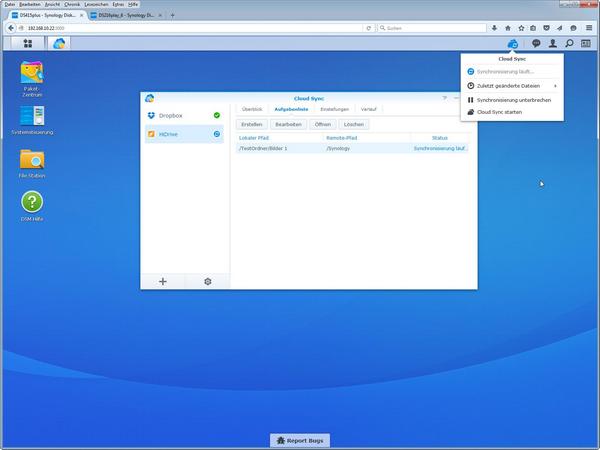The image size is (600, 450).
Task: Open the DSM main menu grid icon
Action: pos(28,43)
